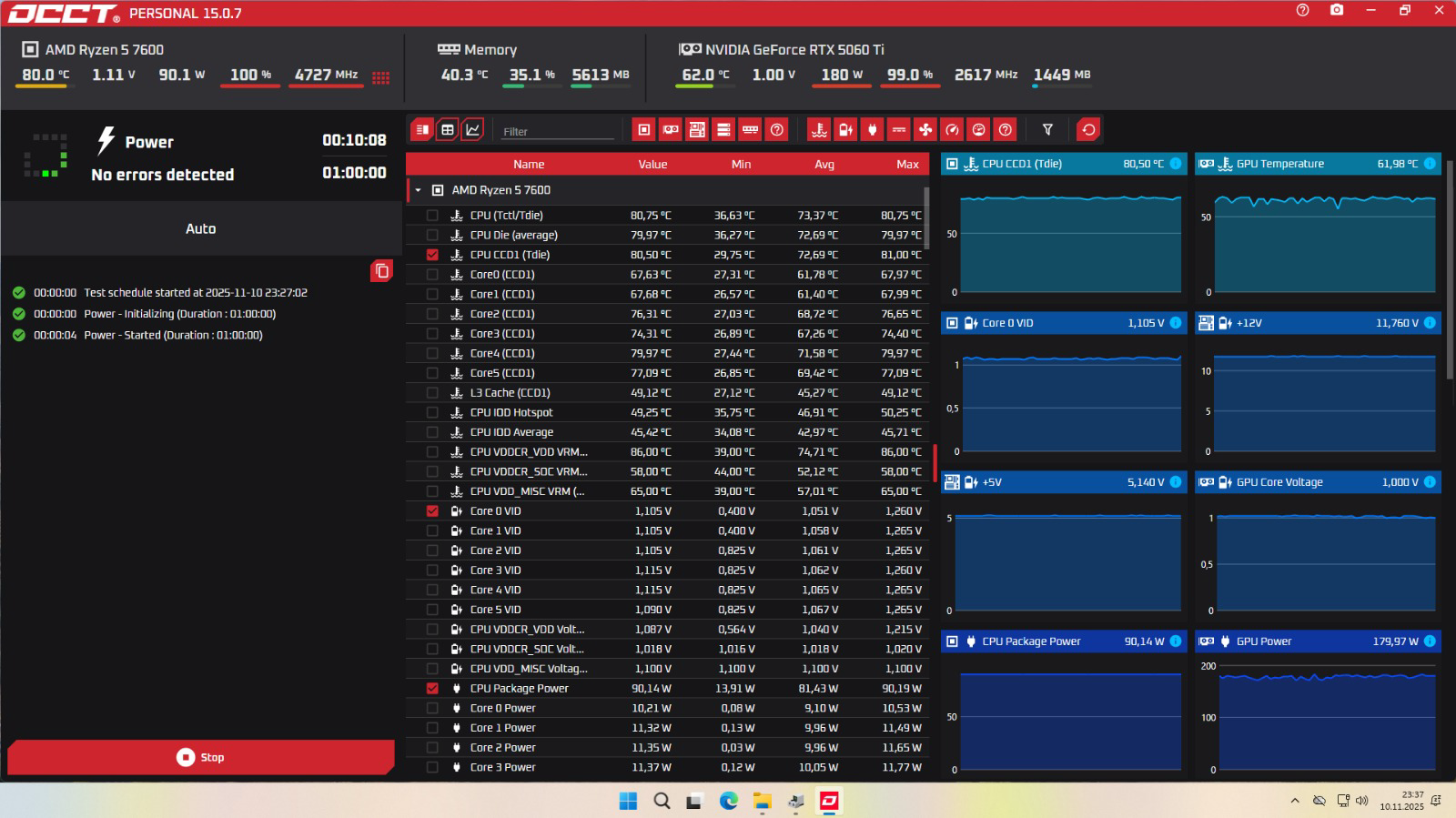Sort the table by the Value column

point(652,165)
